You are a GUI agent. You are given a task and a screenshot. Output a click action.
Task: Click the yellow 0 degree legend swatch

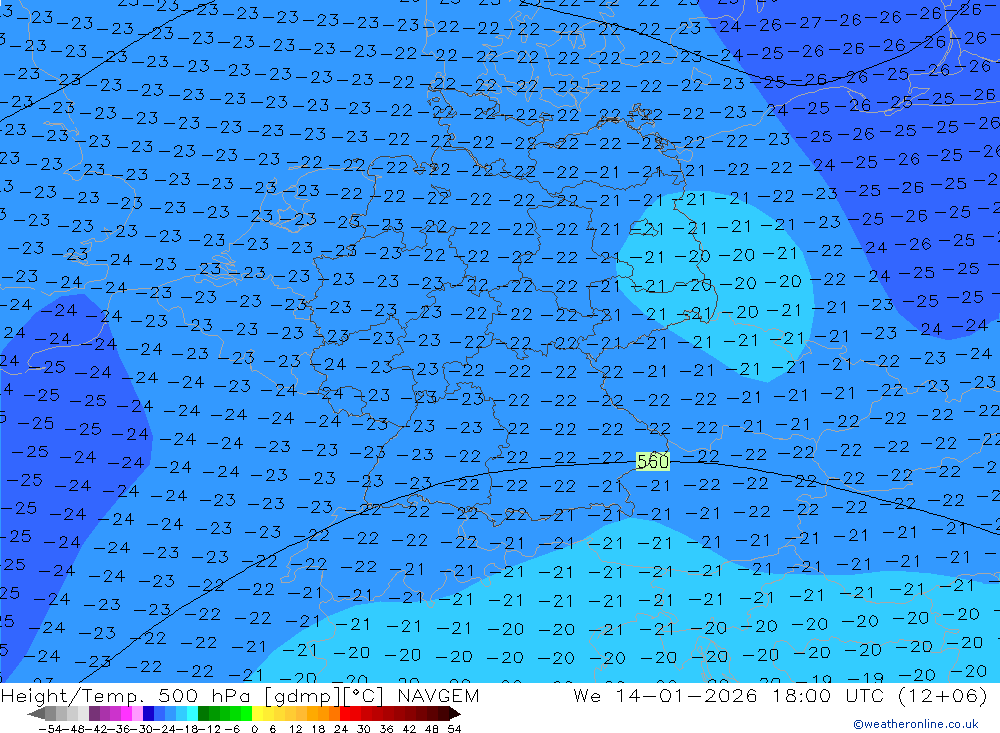pyautogui.click(x=258, y=713)
